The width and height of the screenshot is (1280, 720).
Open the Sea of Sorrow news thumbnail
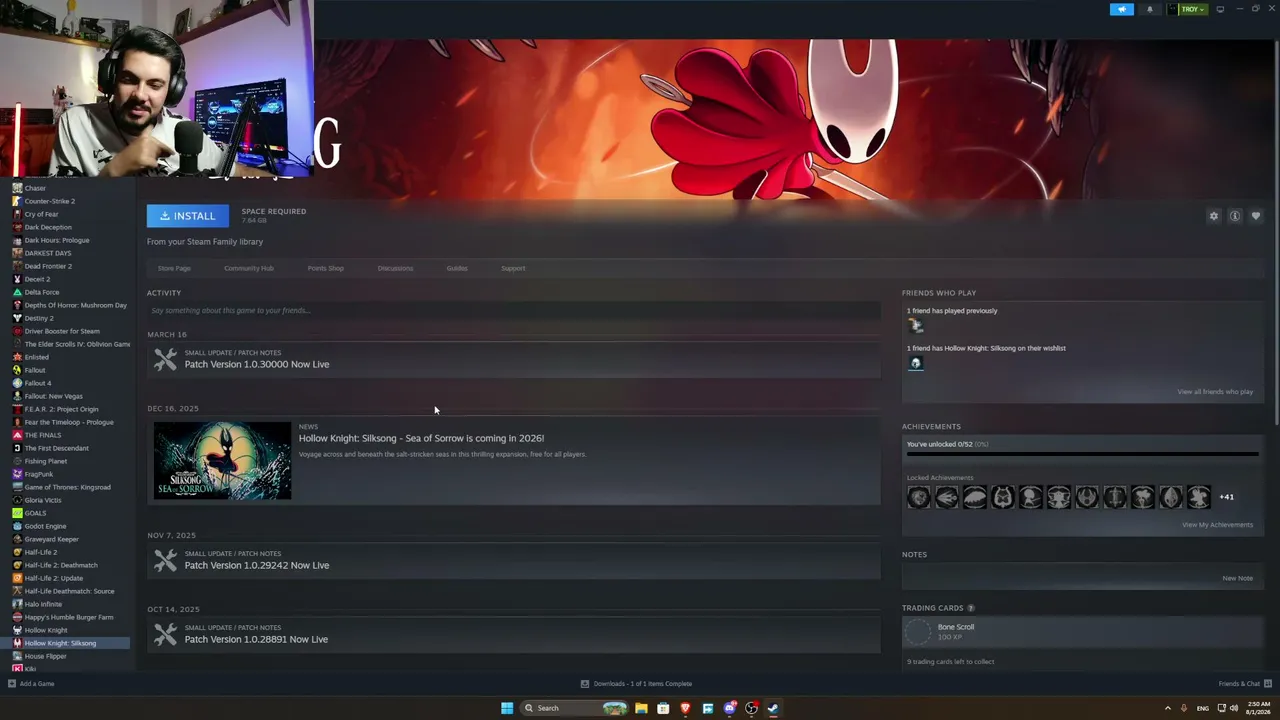tap(222, 460)
